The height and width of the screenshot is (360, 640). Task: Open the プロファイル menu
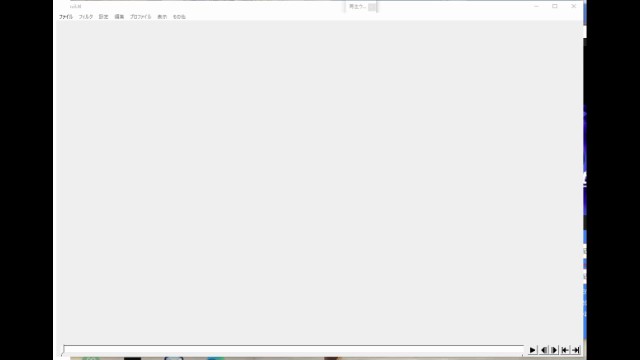[x=140, y=17]
